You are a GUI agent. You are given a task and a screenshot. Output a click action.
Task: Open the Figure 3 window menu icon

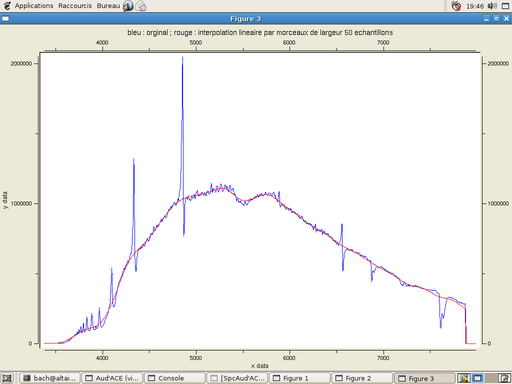5,19
